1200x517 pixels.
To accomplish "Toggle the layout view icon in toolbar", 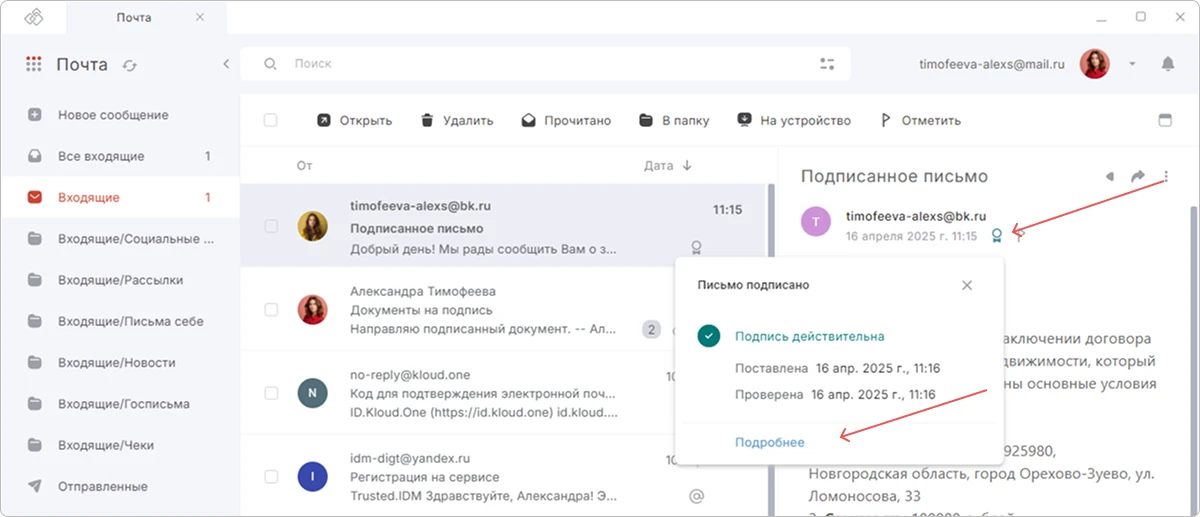I will click(x=1164, y=120).
